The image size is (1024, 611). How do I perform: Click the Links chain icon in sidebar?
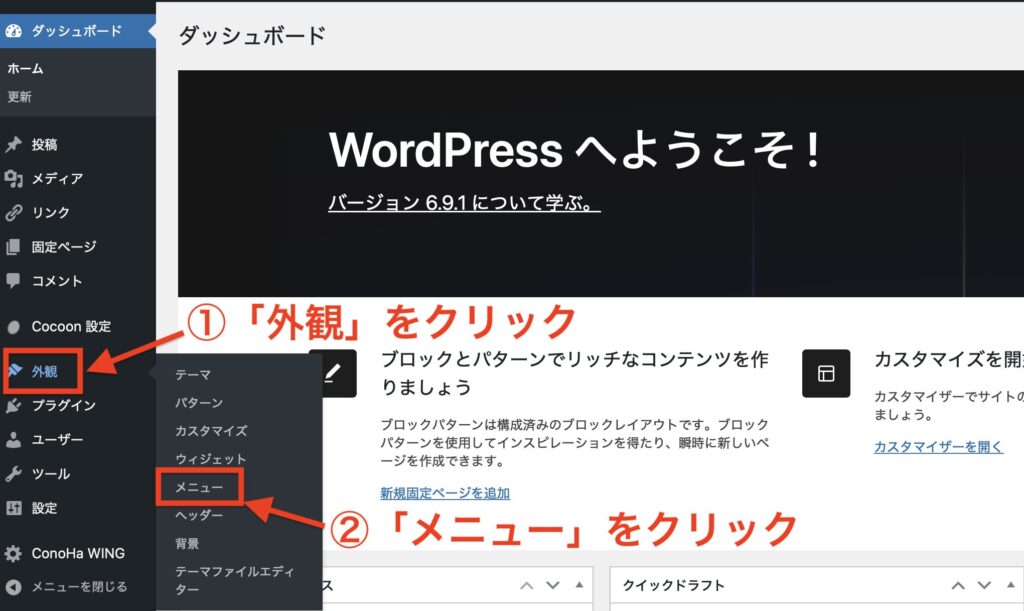pos(13,213)
